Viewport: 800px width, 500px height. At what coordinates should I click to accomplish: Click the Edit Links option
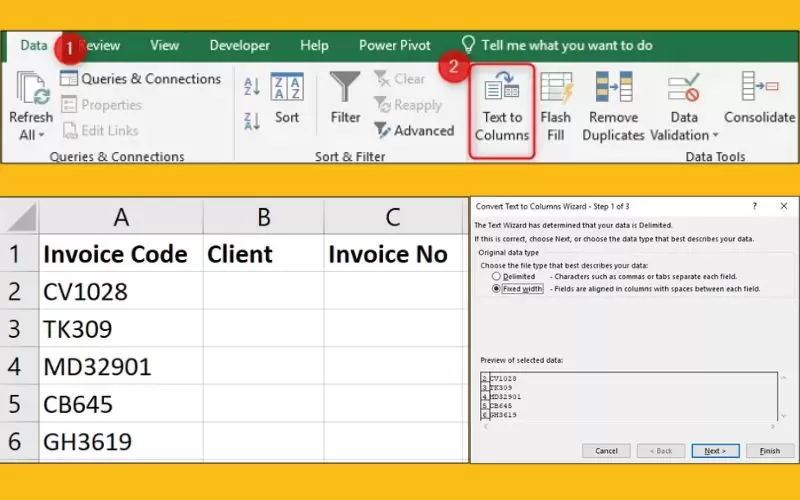coord(101,131)
